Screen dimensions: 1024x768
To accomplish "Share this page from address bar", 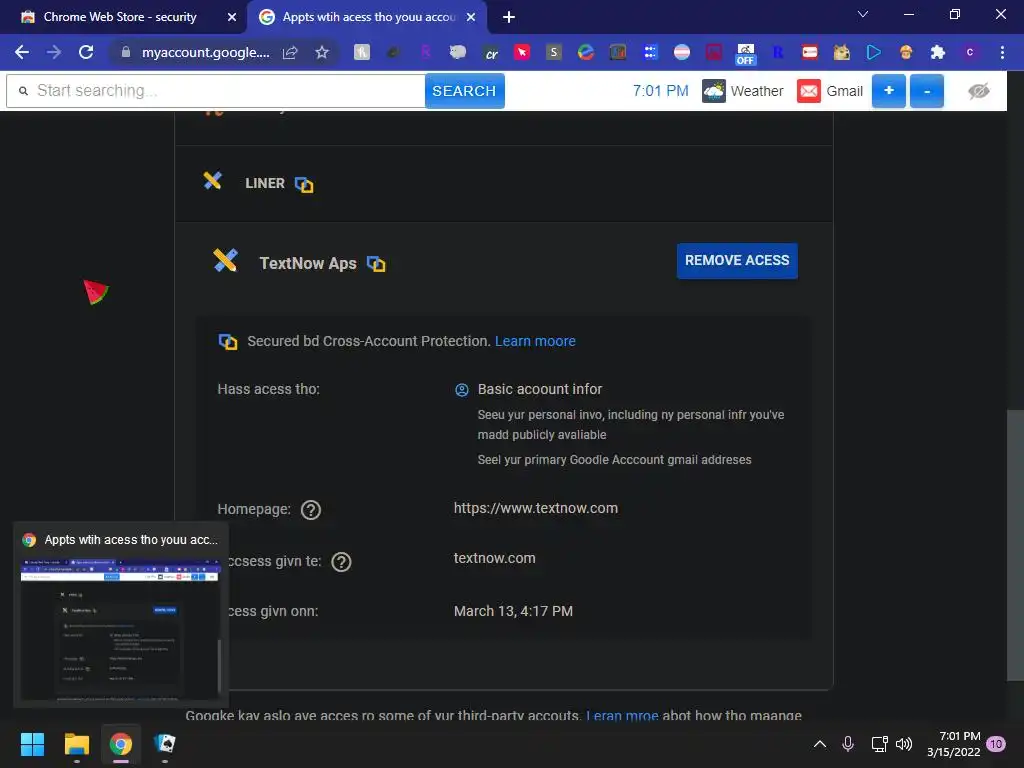I will click(290, 52).
